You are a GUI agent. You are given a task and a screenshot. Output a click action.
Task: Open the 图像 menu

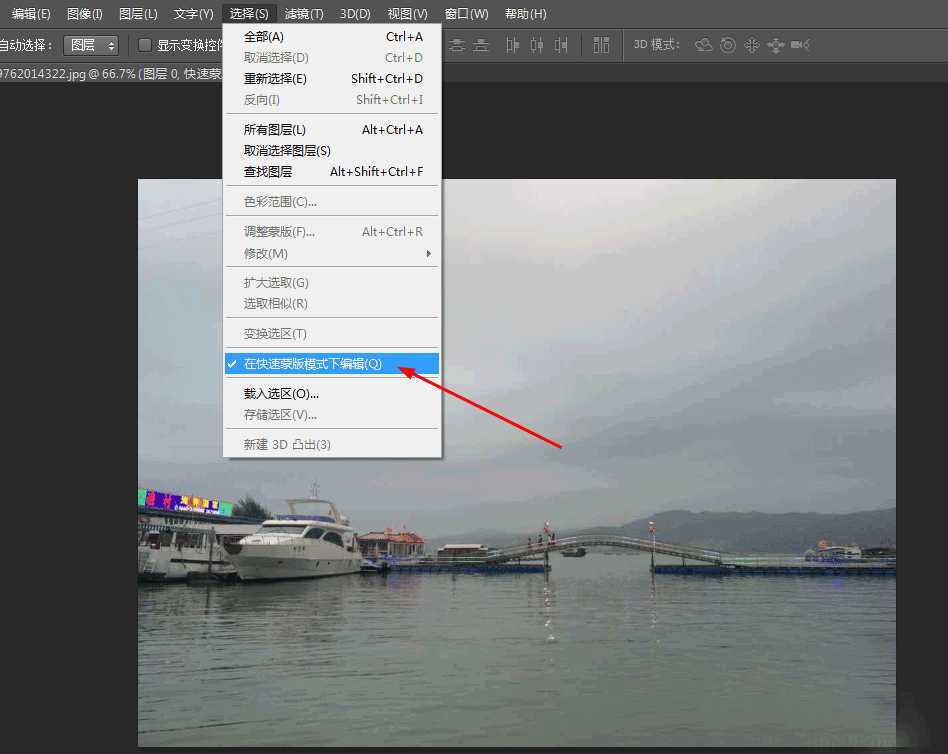click(x=84, y=13)
